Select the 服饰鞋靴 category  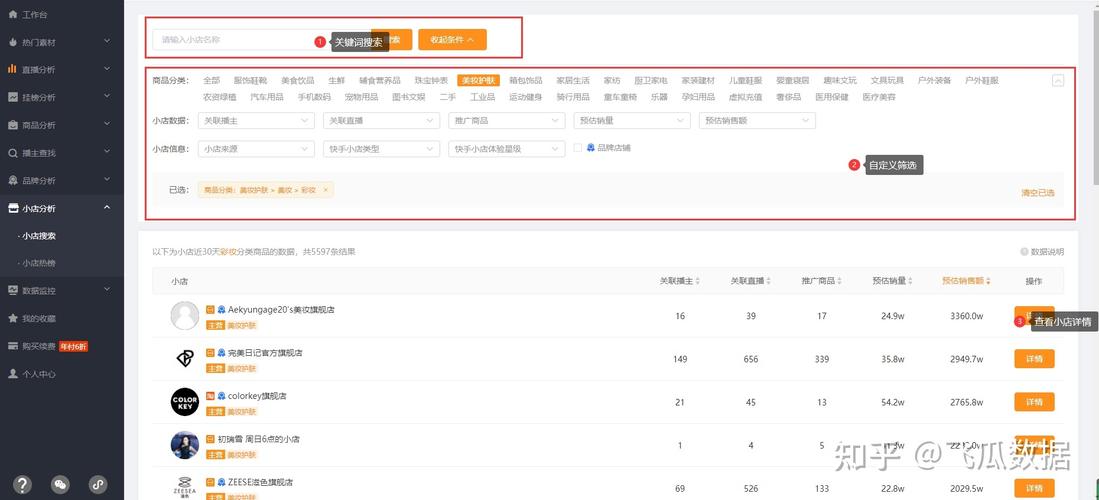coord(250,81)
